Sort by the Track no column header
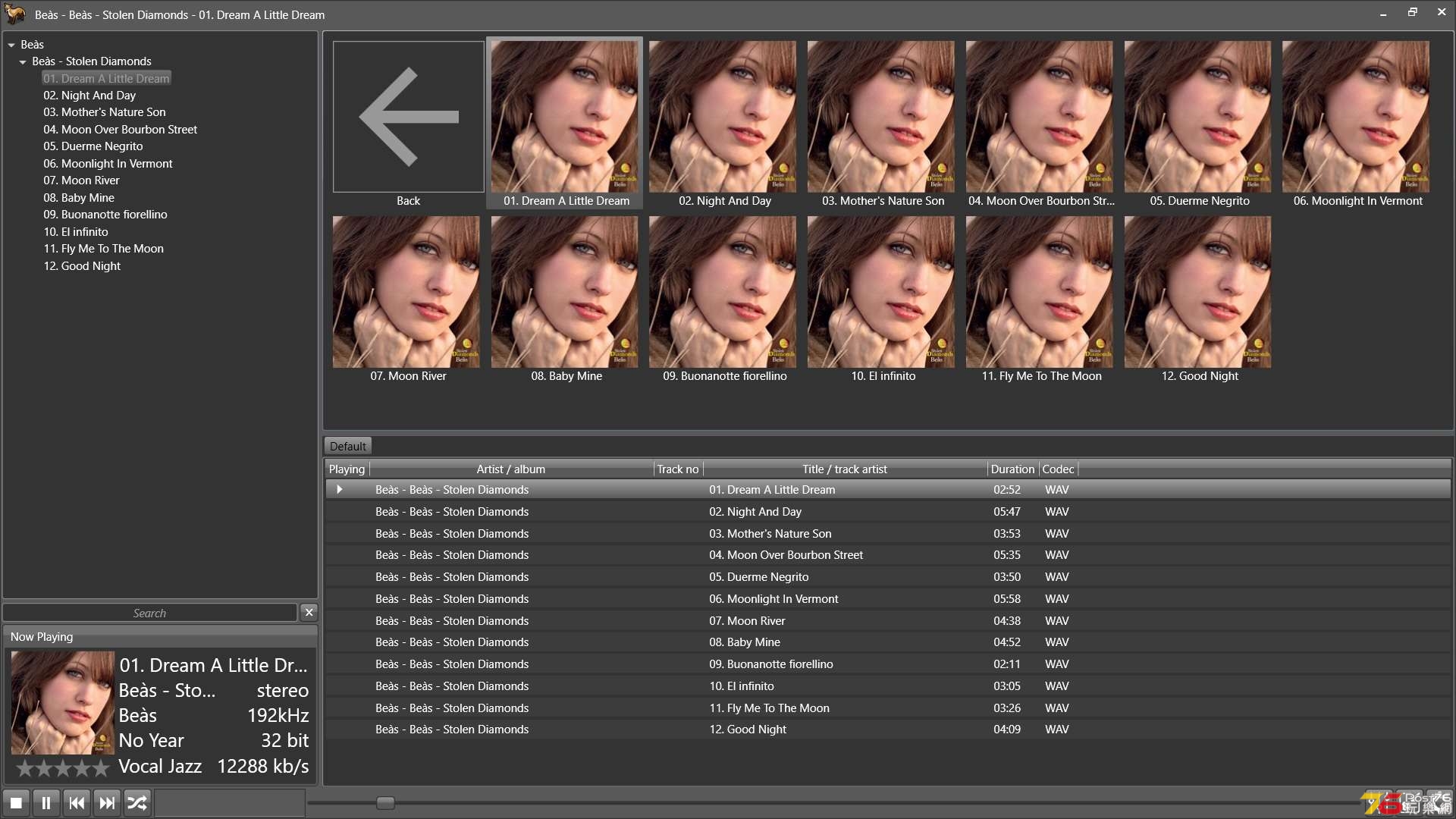This screenshot has width=1456, height=819. [677, 469]
